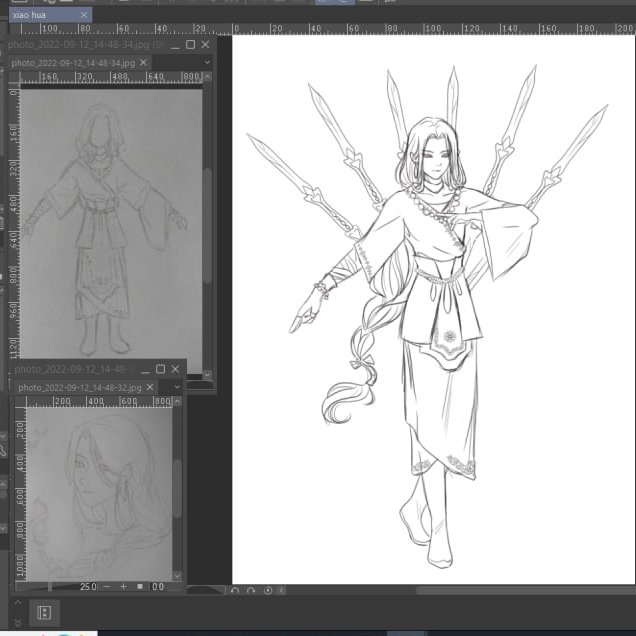Image resolution: width=636 pixels, height=636 pixels.
Task: Click the 25.0 zoom value field
Action: [88, 587]
